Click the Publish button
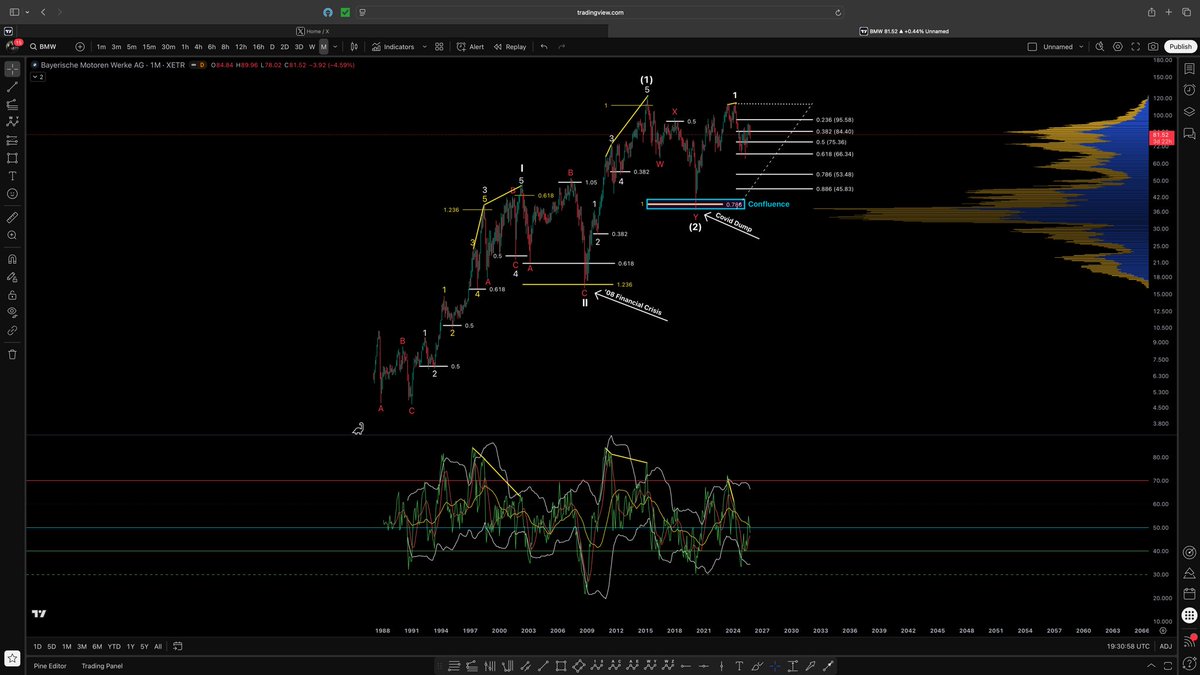Viewport: 1200px width, 675px height. coord(1179,46)
